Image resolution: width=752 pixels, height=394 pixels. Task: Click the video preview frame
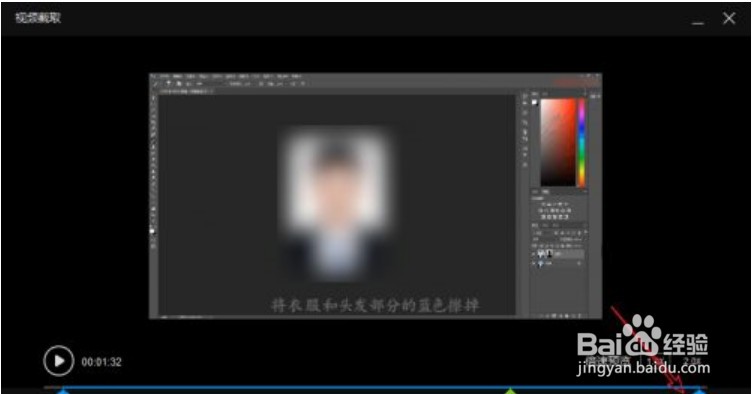[376, 196]
